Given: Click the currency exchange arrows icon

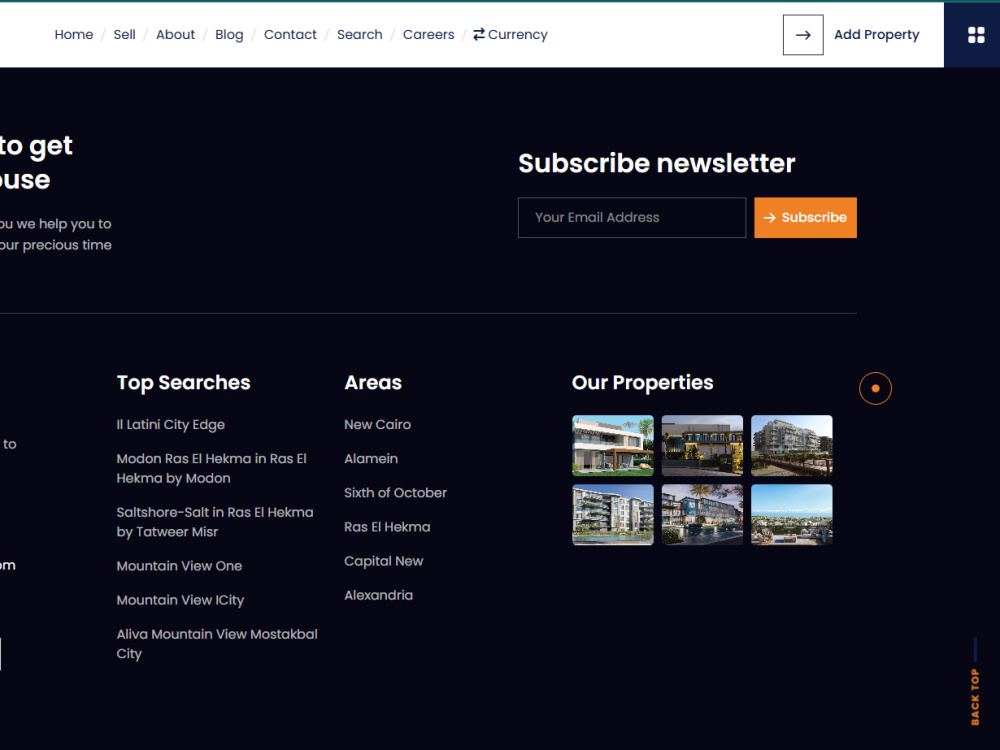Looking at the screenshot, I should point(479,34).
